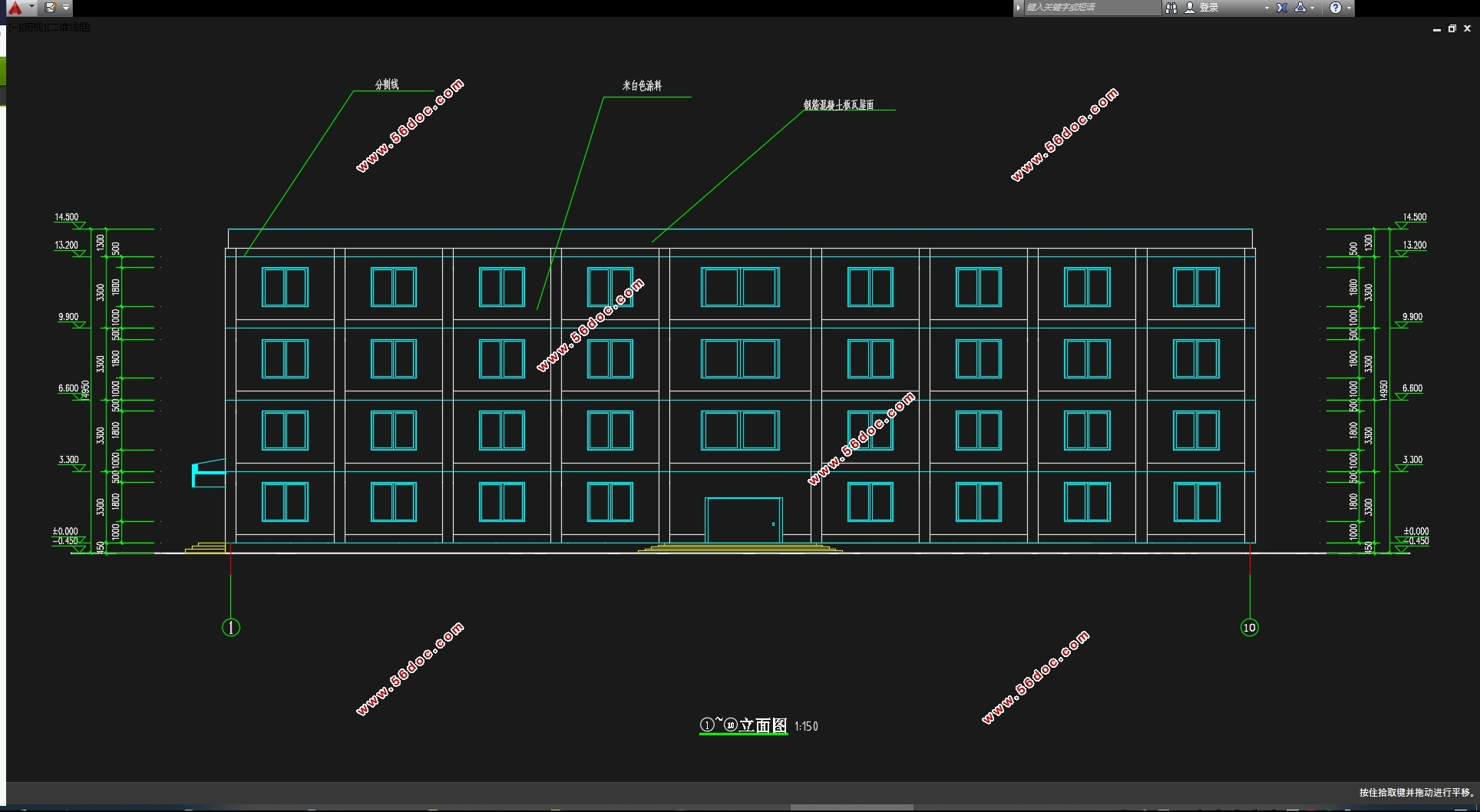This screenshot has height=812, width=1480.
Task: Select the entrance door in the elevation
Action: 743,520
